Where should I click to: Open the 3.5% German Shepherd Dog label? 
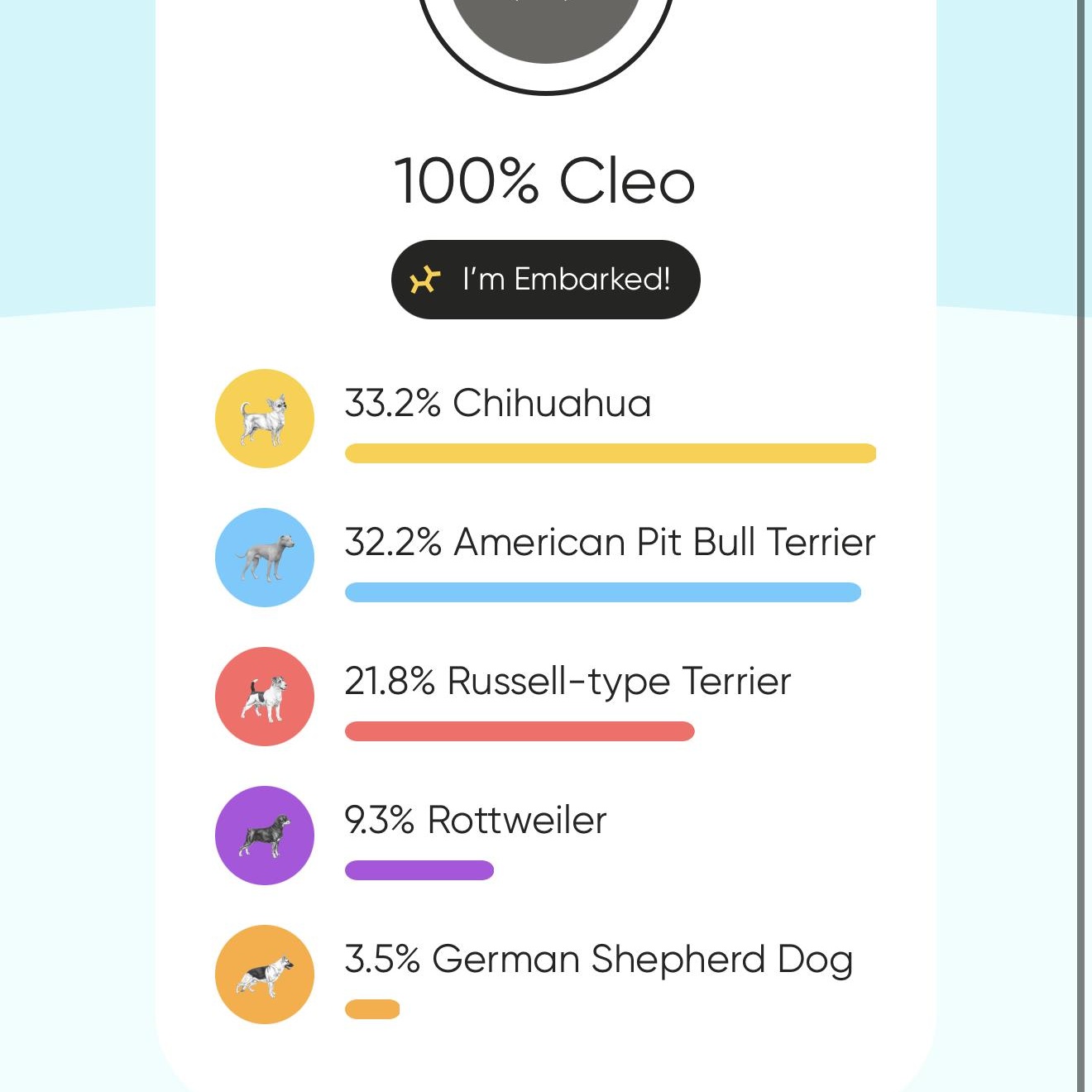click(x=598, y=959)
